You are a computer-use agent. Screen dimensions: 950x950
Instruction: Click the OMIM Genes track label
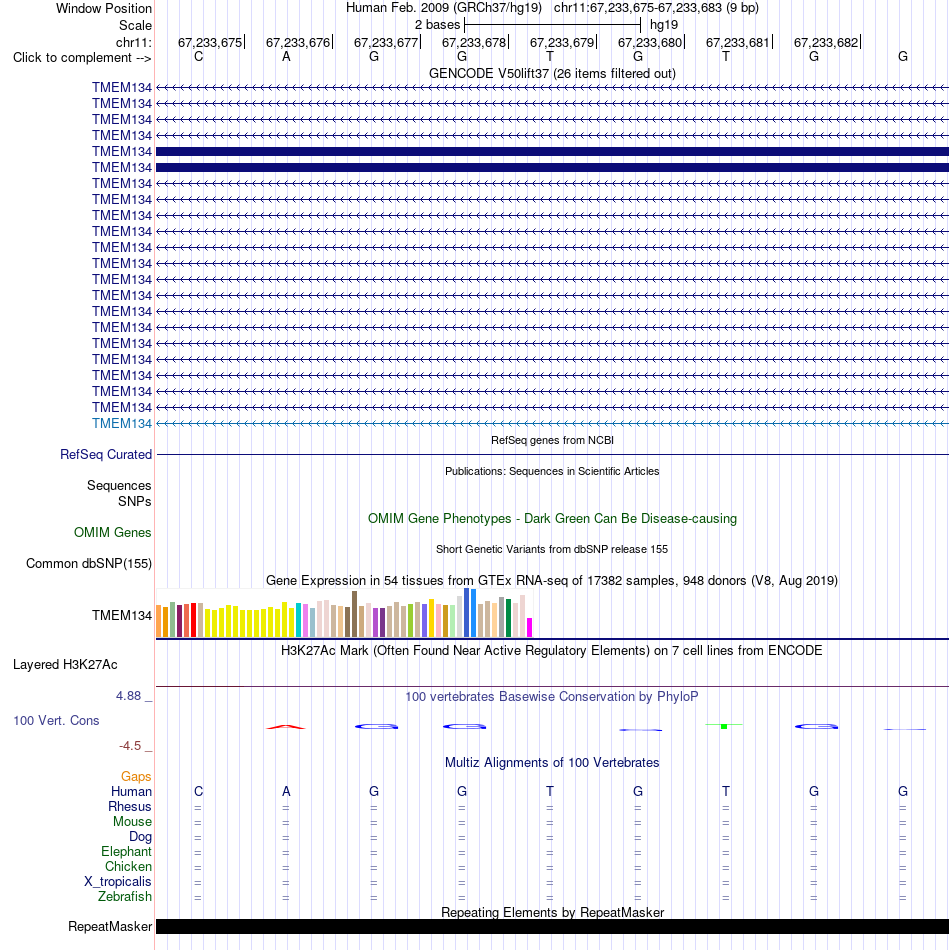[113, 533]
